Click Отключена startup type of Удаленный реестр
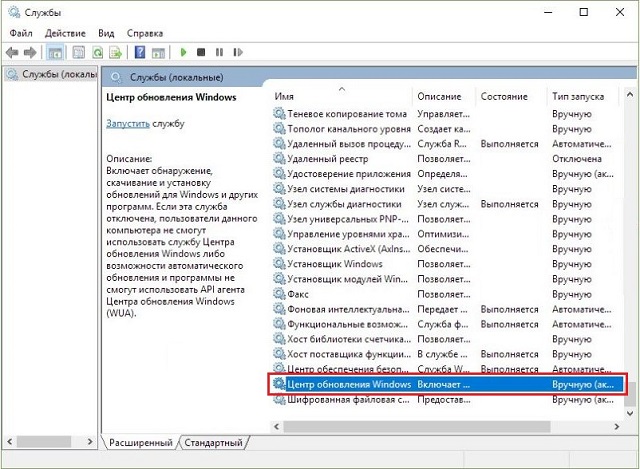 click(577, 159)
